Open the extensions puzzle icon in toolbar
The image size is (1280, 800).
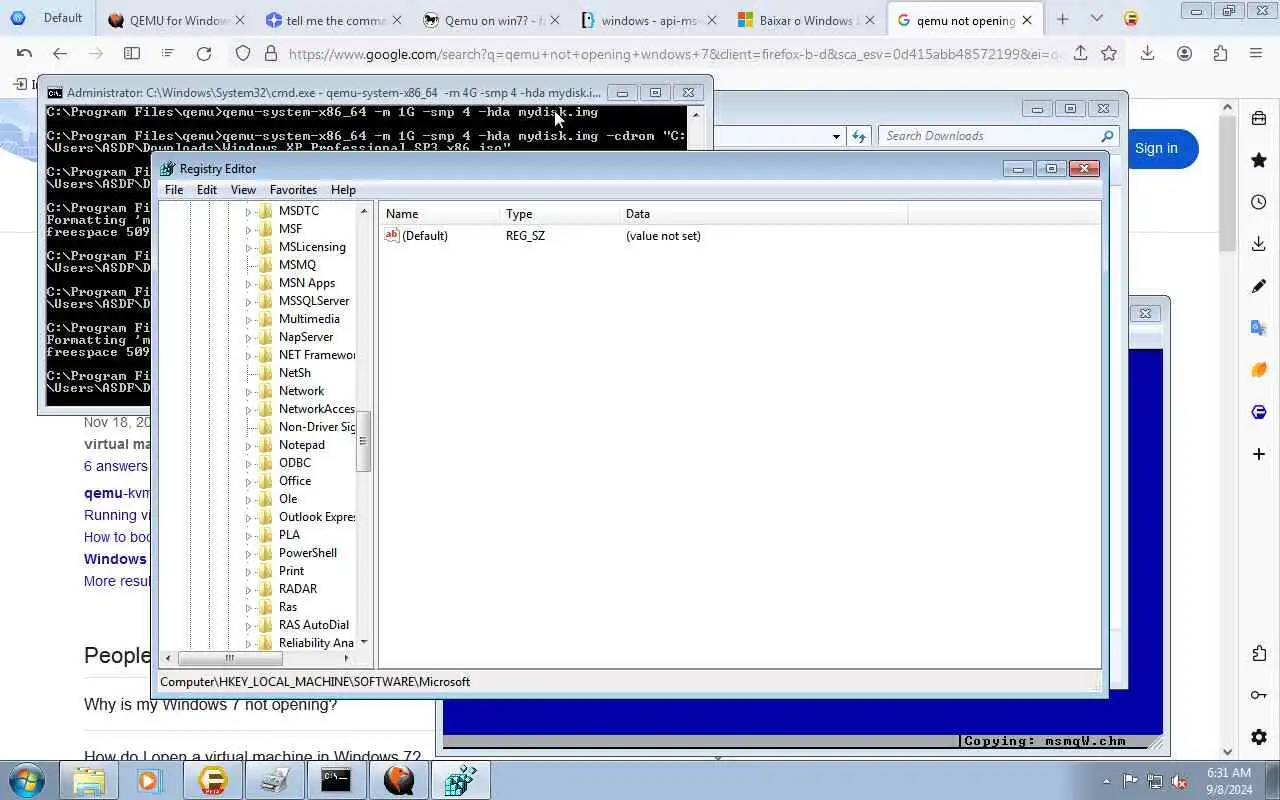[x=1220, y=54]
